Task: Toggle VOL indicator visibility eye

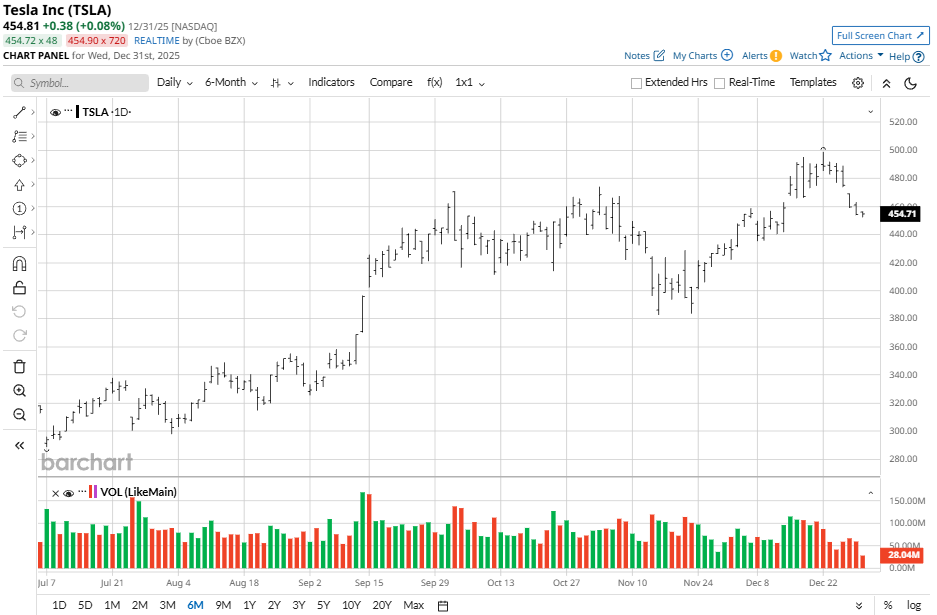Action: 68,493
